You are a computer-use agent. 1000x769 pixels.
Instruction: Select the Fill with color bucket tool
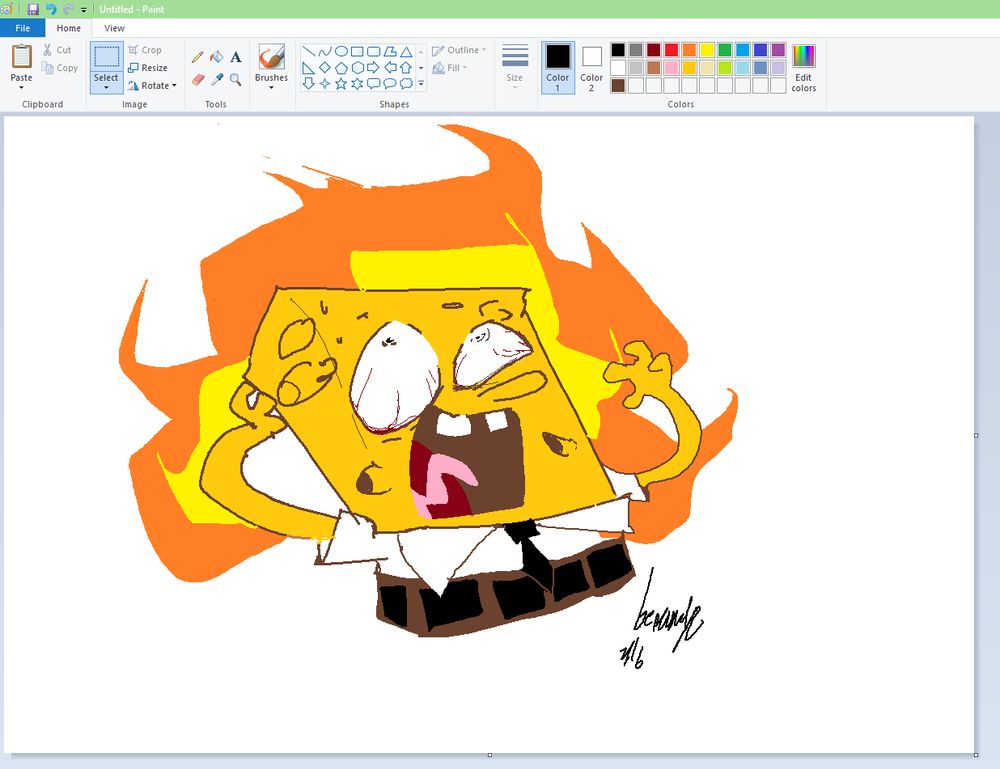click(x=217, y=57)
